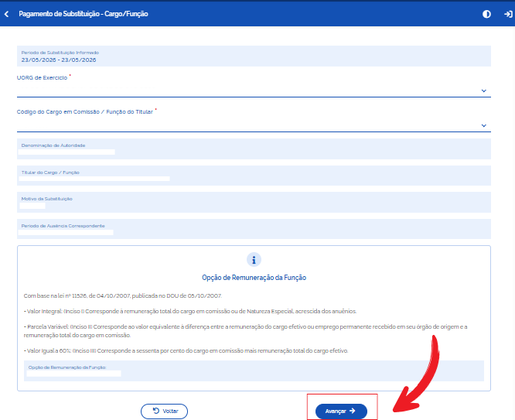The height and width of the screenshot is (420, 515).
Task: Click the Voltar button
Action: [164, 411]
